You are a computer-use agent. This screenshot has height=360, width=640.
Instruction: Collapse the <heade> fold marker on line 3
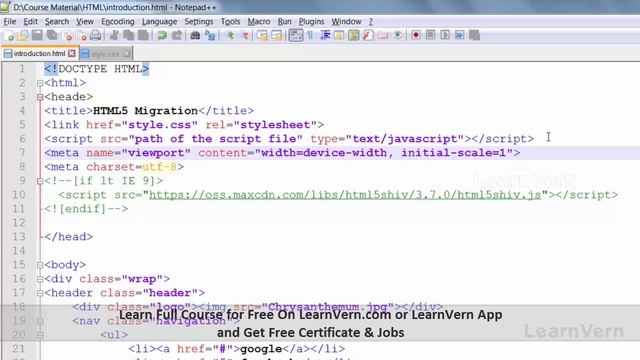pos(40,97)
